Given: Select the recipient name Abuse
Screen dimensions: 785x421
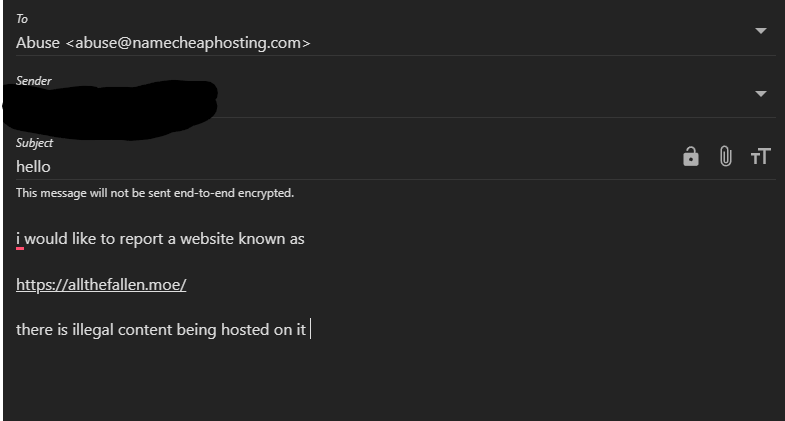Looking at the screenshot, I should click(38, 42).
